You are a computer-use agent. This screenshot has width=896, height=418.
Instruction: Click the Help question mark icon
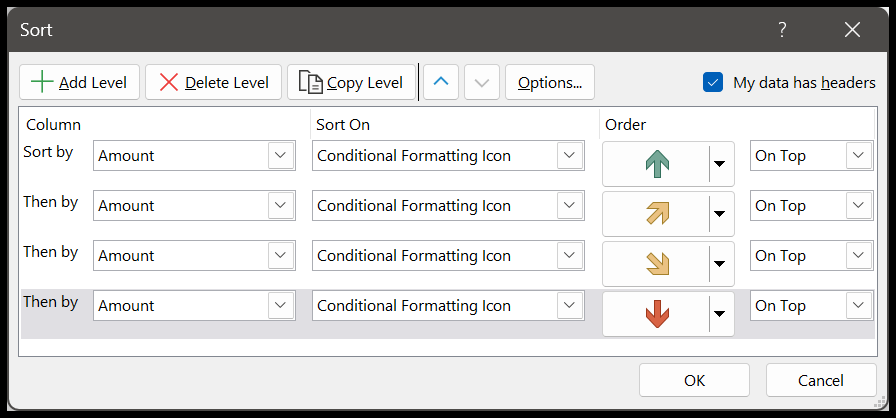782,30
